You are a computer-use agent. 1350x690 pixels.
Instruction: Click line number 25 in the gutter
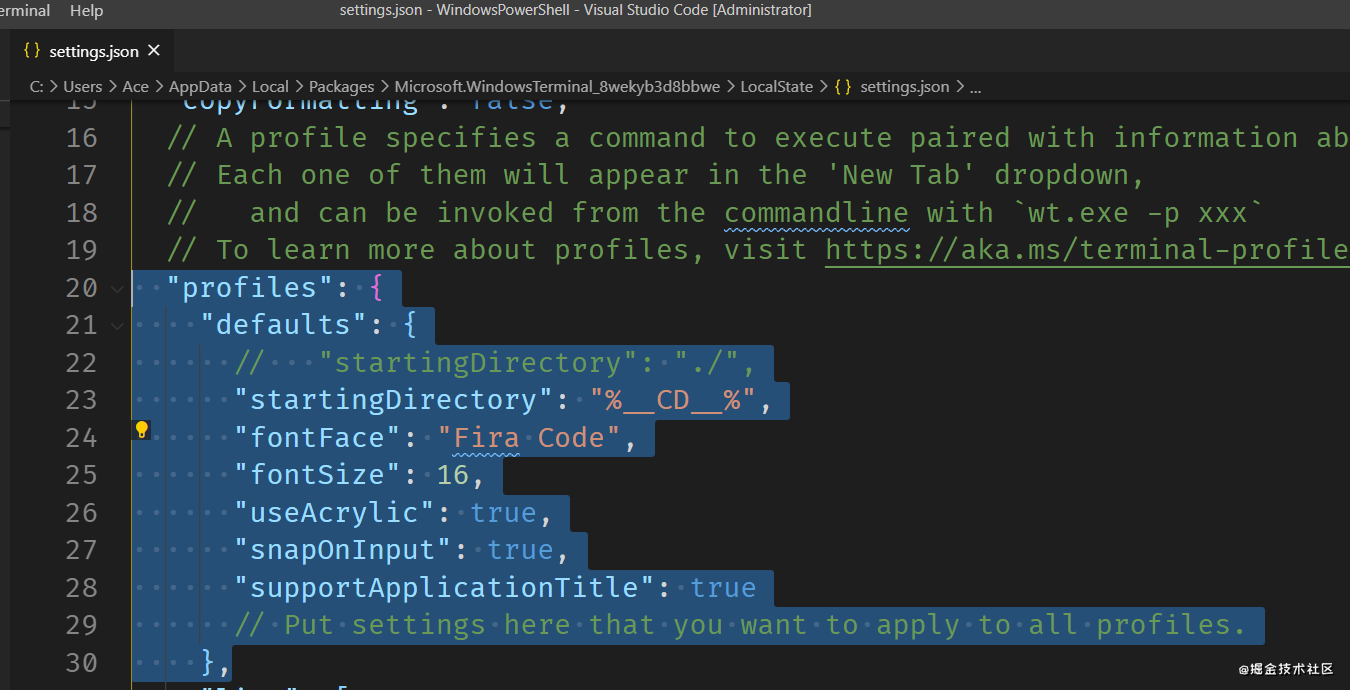coord(82,475)
